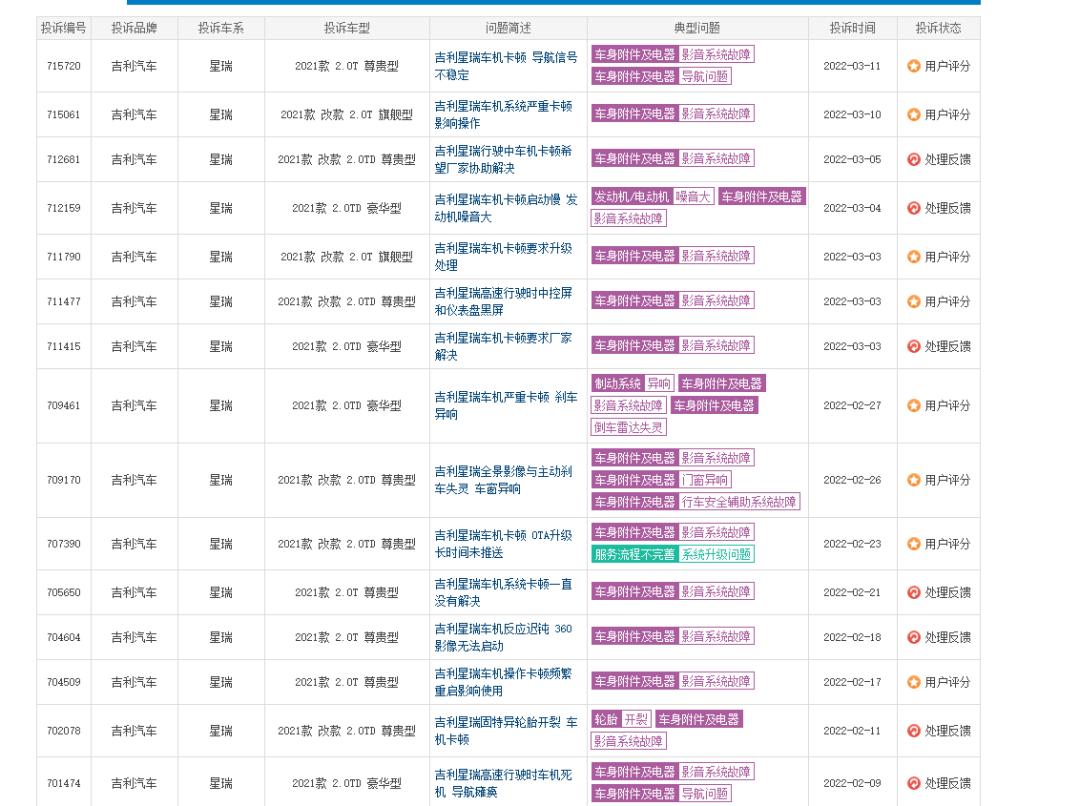Click the star icon for complaint 707390
This screenshot has width=1080, height=806.
(913, 544)
